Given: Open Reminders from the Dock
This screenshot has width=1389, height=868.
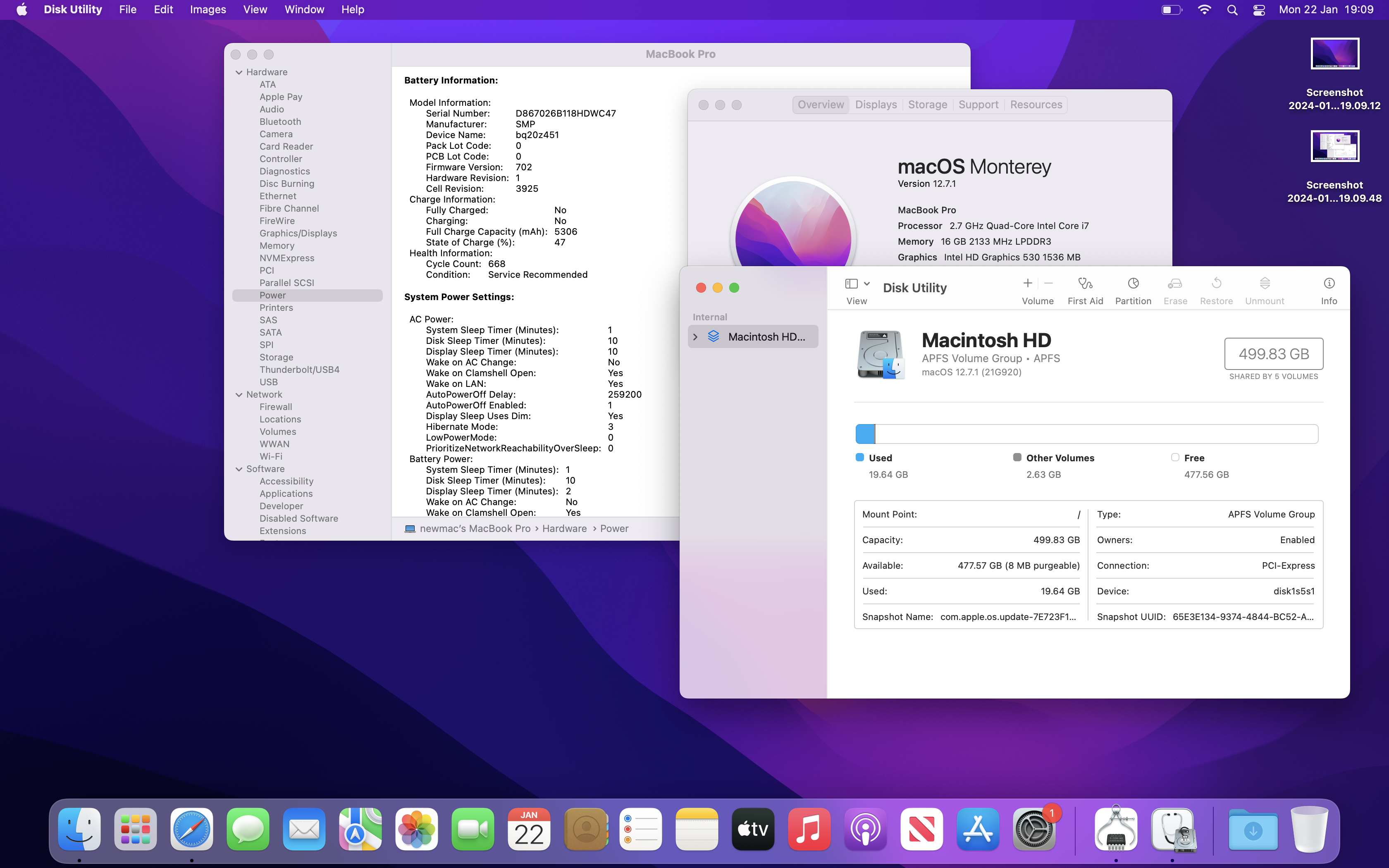Looking at the screenshot, I should tap(640, 829).
